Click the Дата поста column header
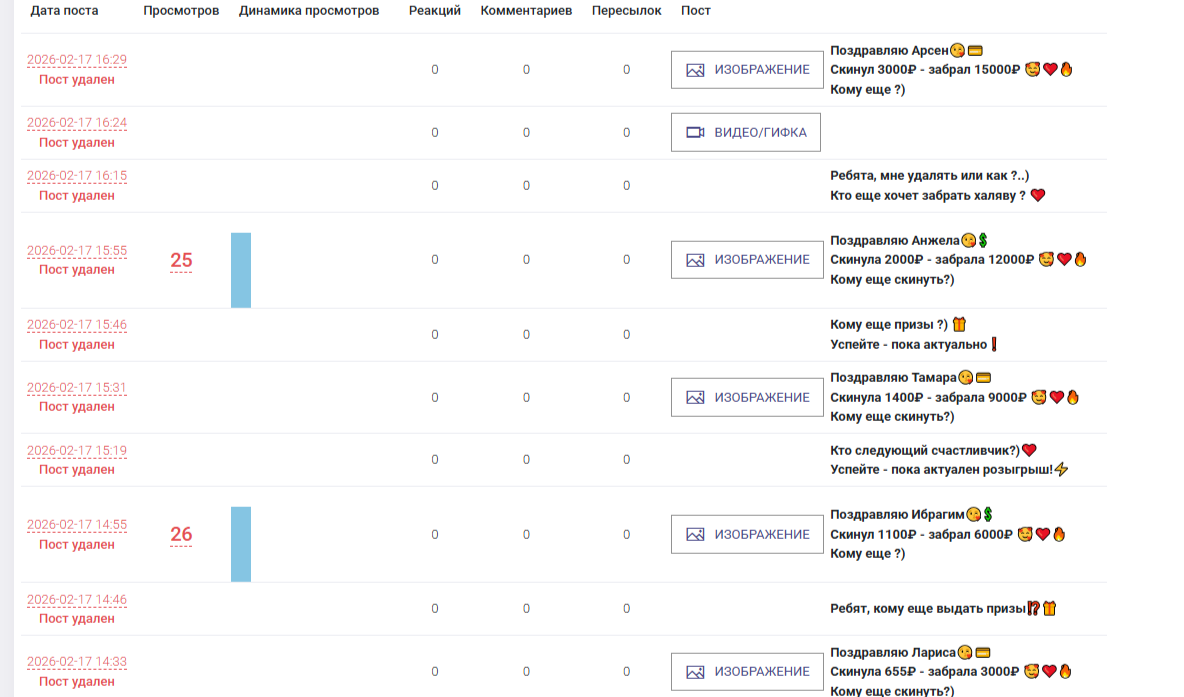 pos(64,11)
